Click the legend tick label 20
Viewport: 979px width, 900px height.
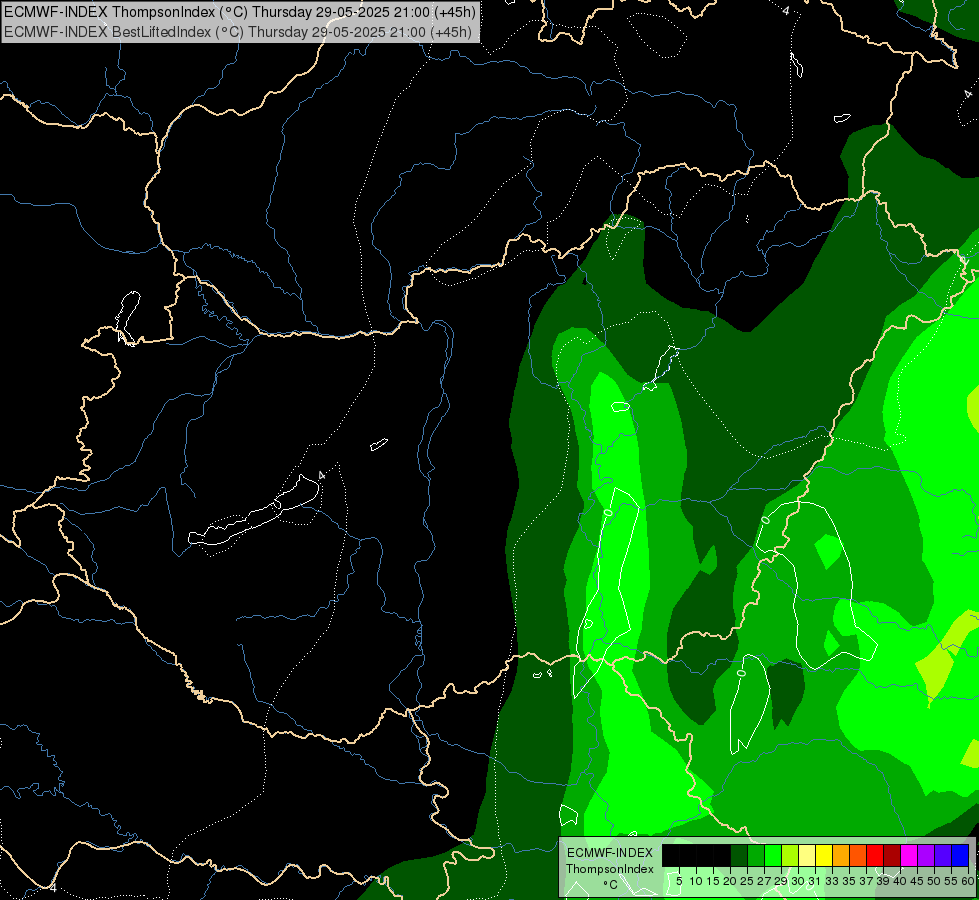point(730,881)
